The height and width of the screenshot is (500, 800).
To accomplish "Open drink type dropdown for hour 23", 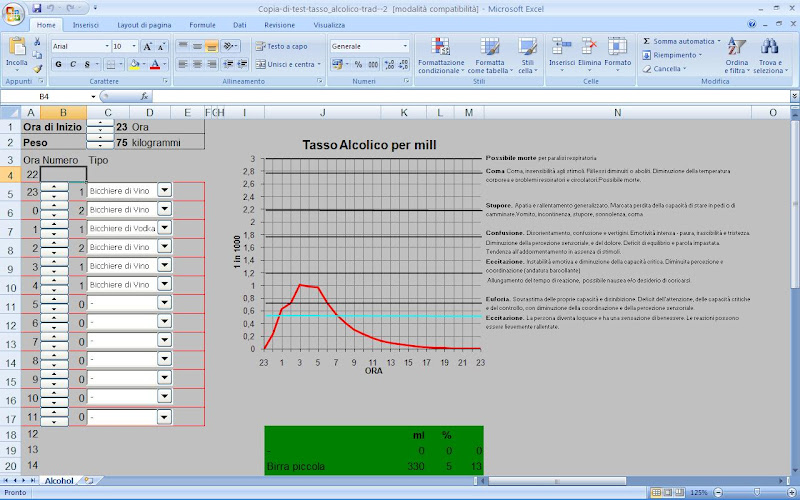I will tap(164, 190).
